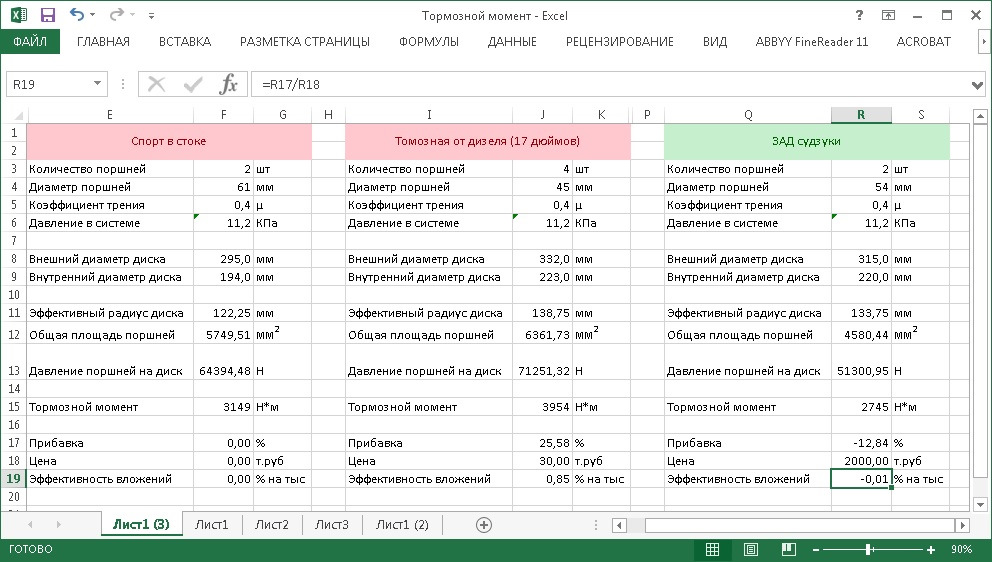Open Excel Help question mark icon
The height and width of the screenshot is (562, 992).
[859, 15]
